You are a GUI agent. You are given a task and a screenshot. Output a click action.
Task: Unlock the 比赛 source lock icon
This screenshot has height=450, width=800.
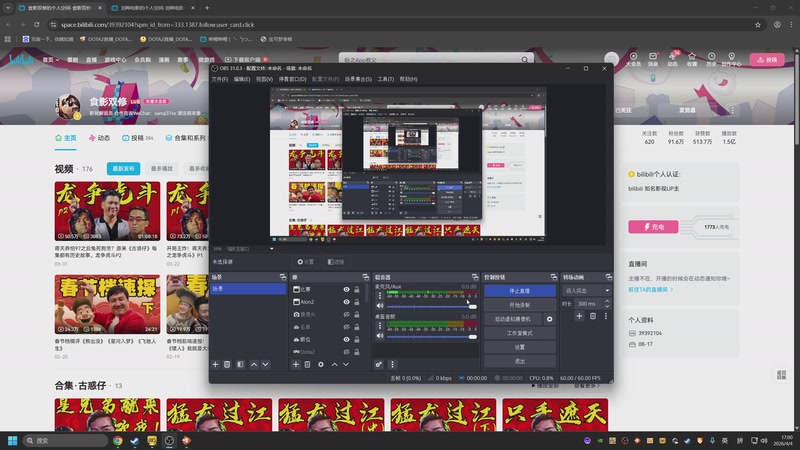tap(357, 289)
